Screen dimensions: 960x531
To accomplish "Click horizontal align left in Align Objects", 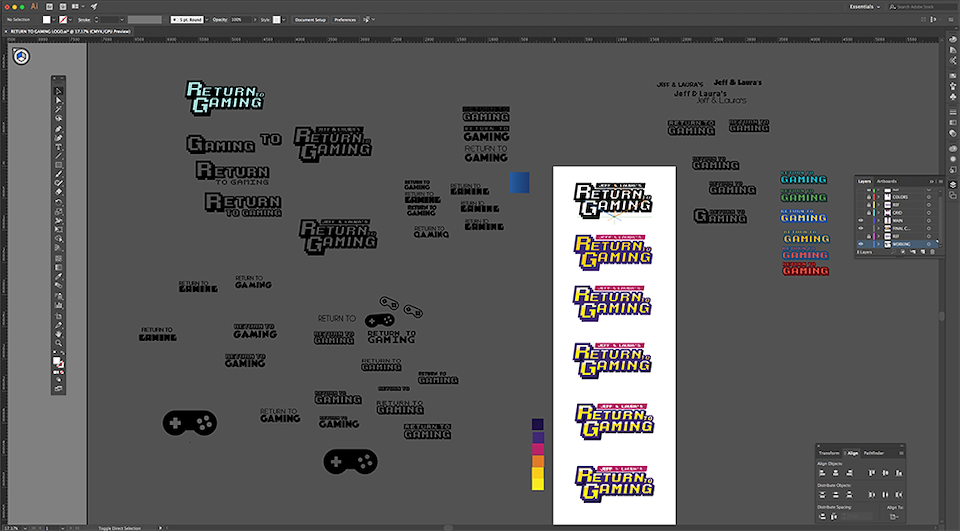I will pyautogui.click(x=822, y=474).
